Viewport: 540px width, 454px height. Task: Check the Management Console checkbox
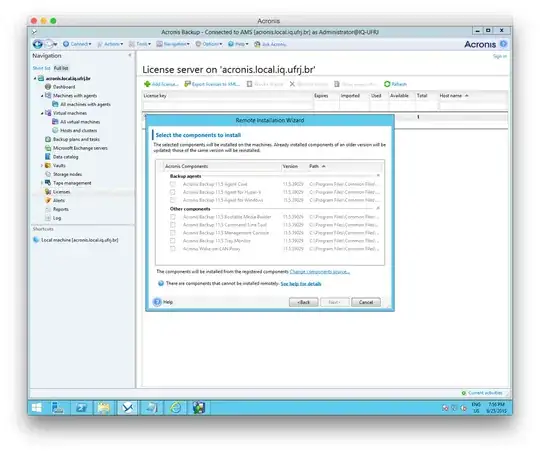pos(173,233)
